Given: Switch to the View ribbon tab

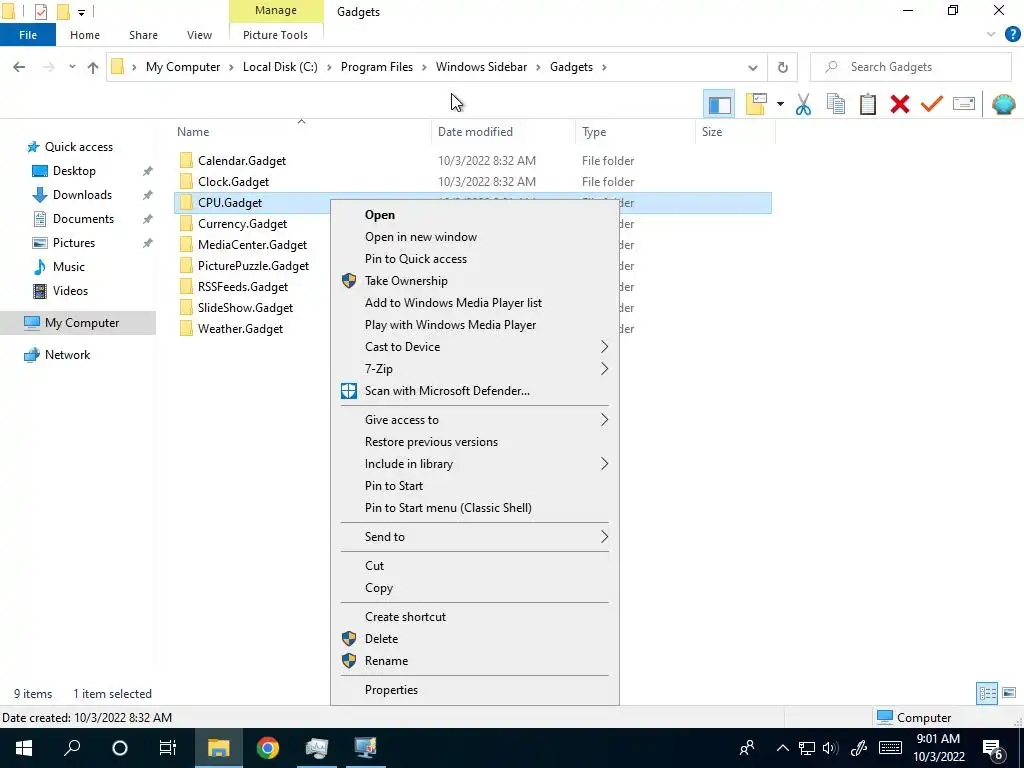Looking at the screenshot, I should [x=199, y=35].
